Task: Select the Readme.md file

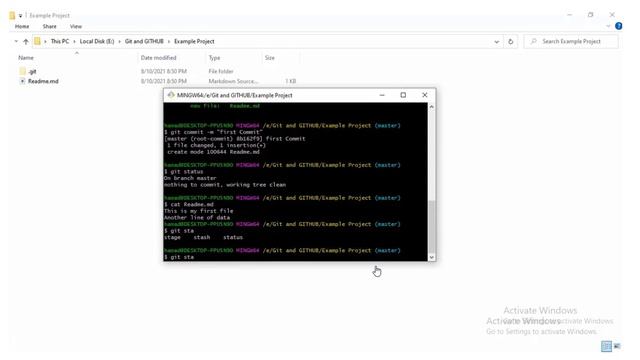Action: (x=43, y=81)
